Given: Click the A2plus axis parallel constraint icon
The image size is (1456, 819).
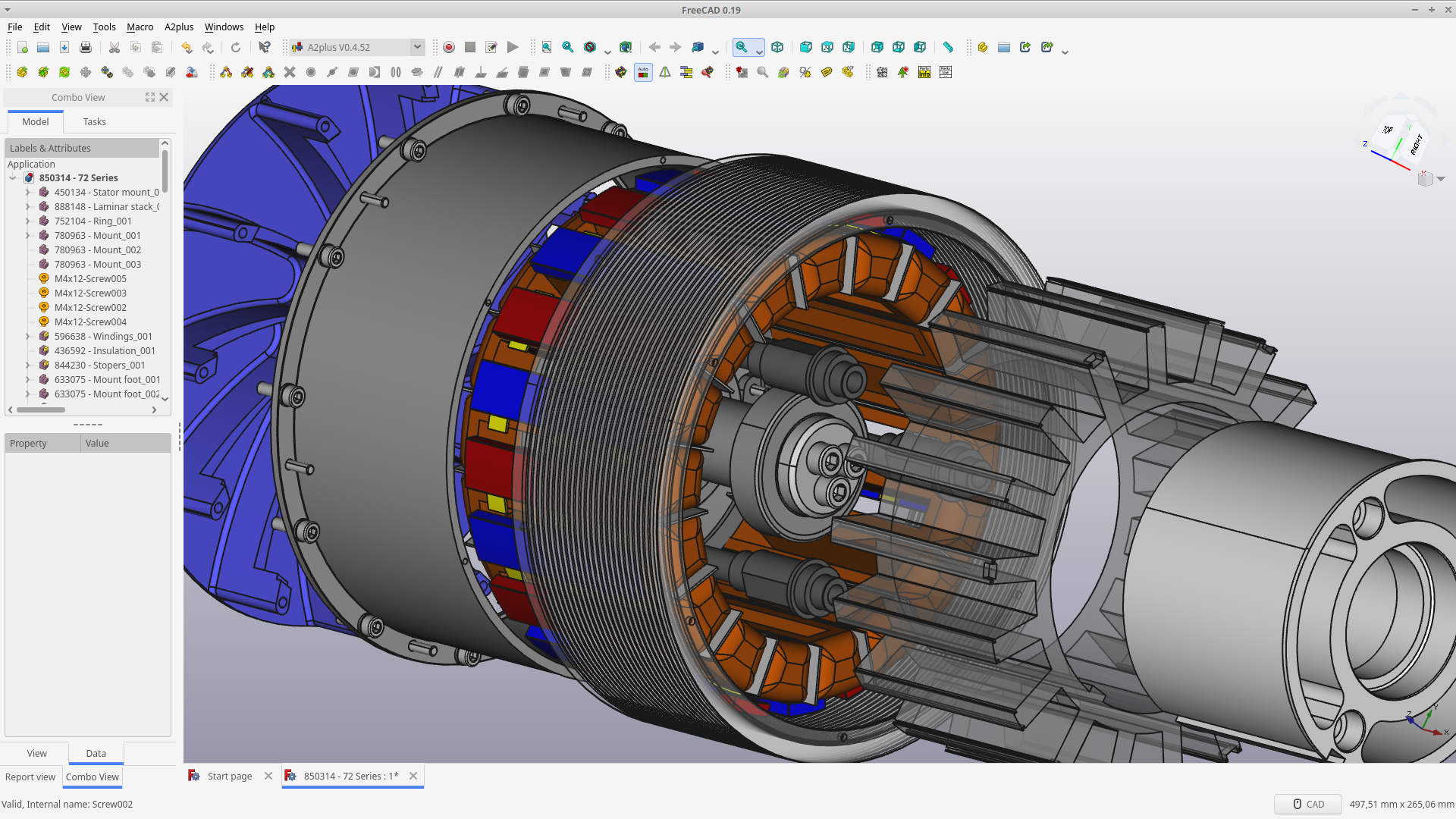Looking at the screenshot, I should (x=438, y=72).
